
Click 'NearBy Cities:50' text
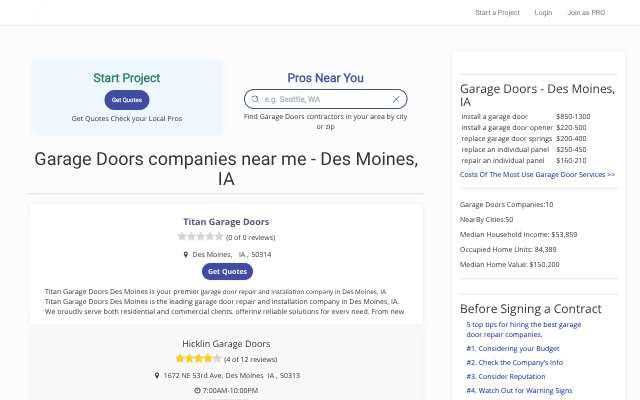[x=487, y=220]
